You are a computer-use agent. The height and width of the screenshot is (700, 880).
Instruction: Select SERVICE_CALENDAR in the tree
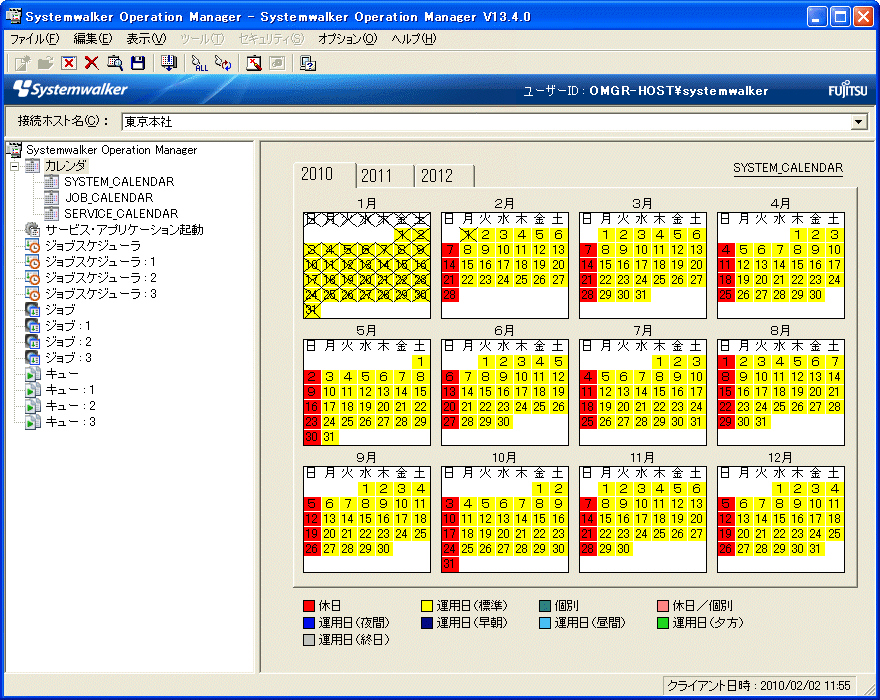(x=121, y=214)
